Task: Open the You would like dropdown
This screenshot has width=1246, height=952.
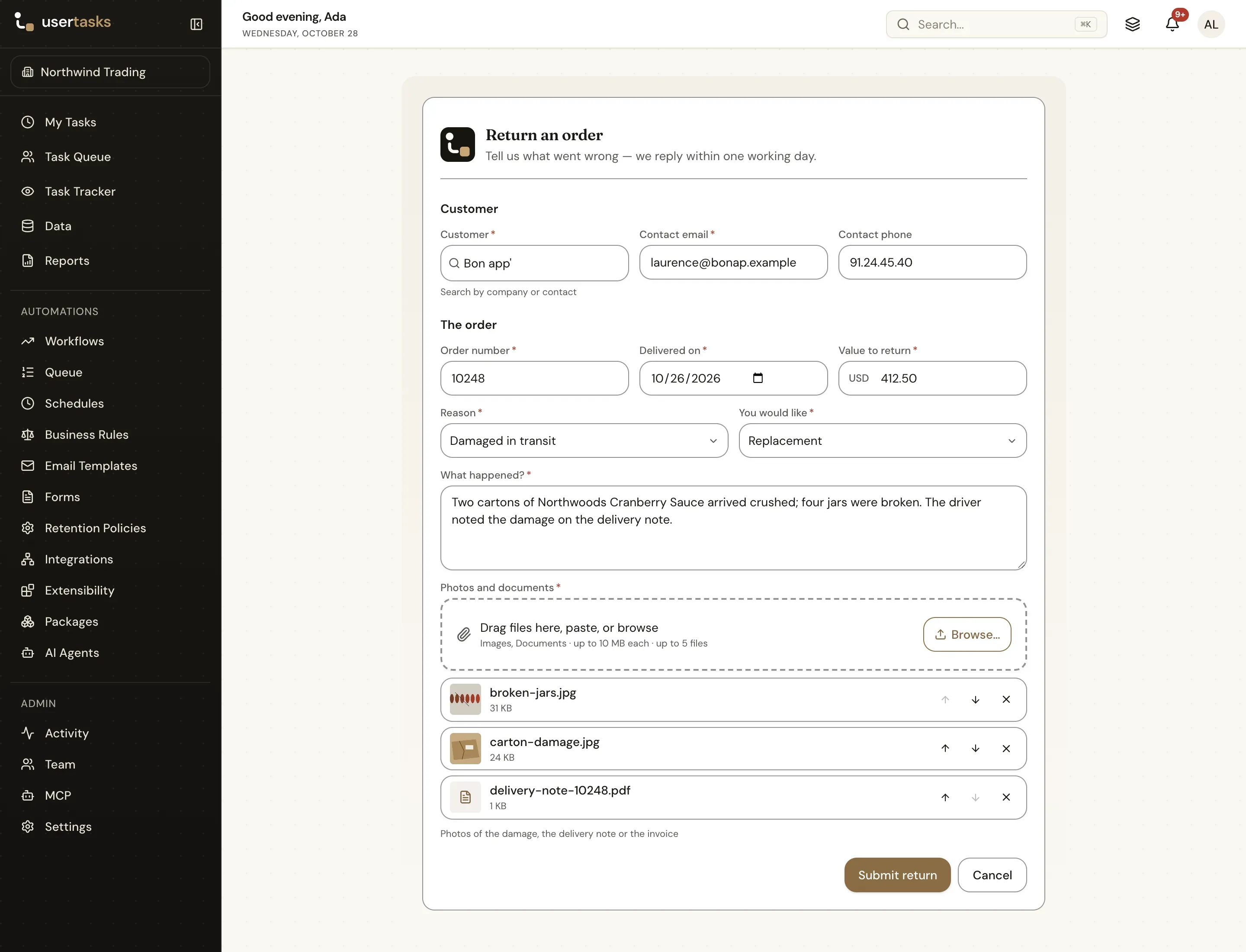Action: tap(882, 441)
